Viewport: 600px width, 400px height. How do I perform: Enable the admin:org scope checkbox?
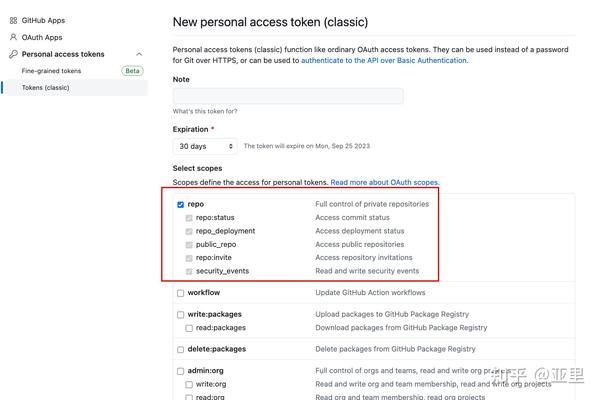(x=181, y=371)
